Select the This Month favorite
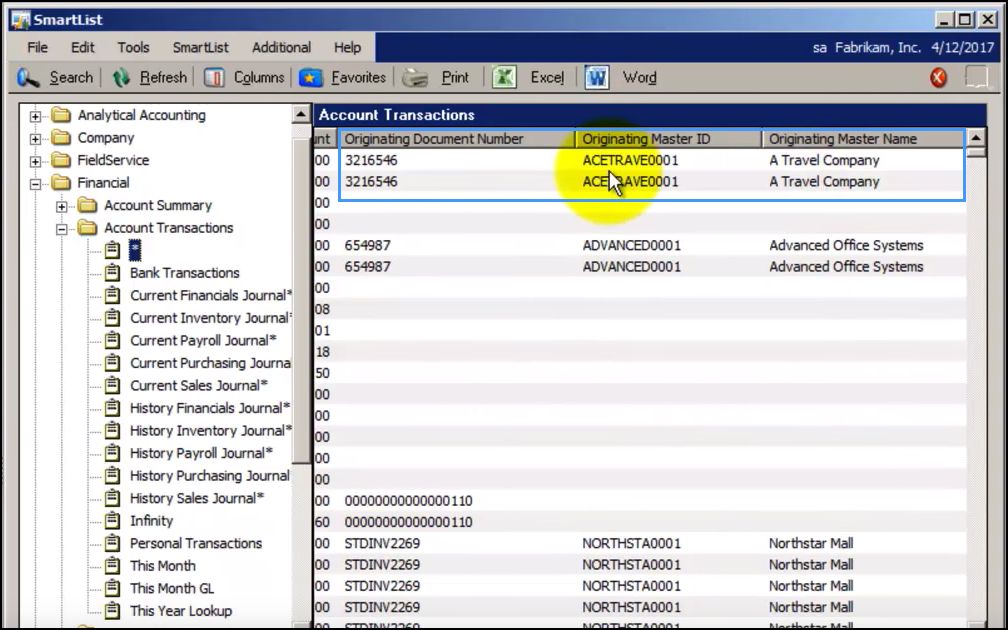Screen dimensions: 1008x630 tap(163, 565)
